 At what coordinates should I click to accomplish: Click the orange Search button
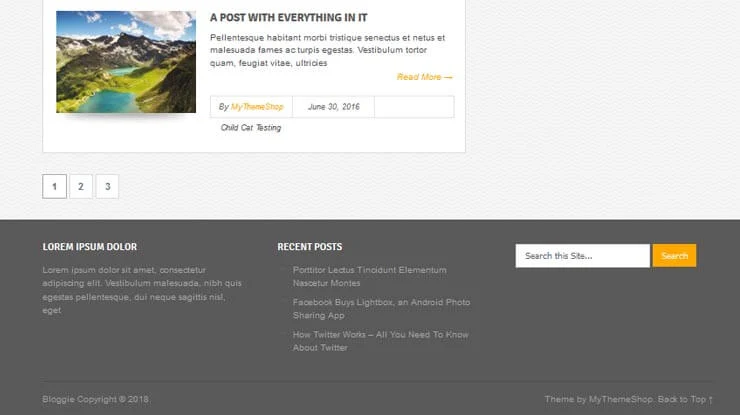click(674, 256)
